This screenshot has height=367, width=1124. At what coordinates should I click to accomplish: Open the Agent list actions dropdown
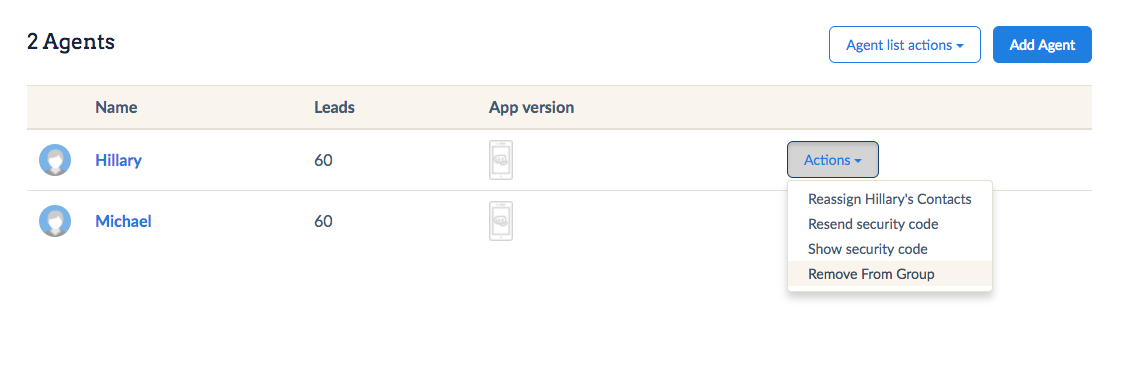click(x=905, y=44)
